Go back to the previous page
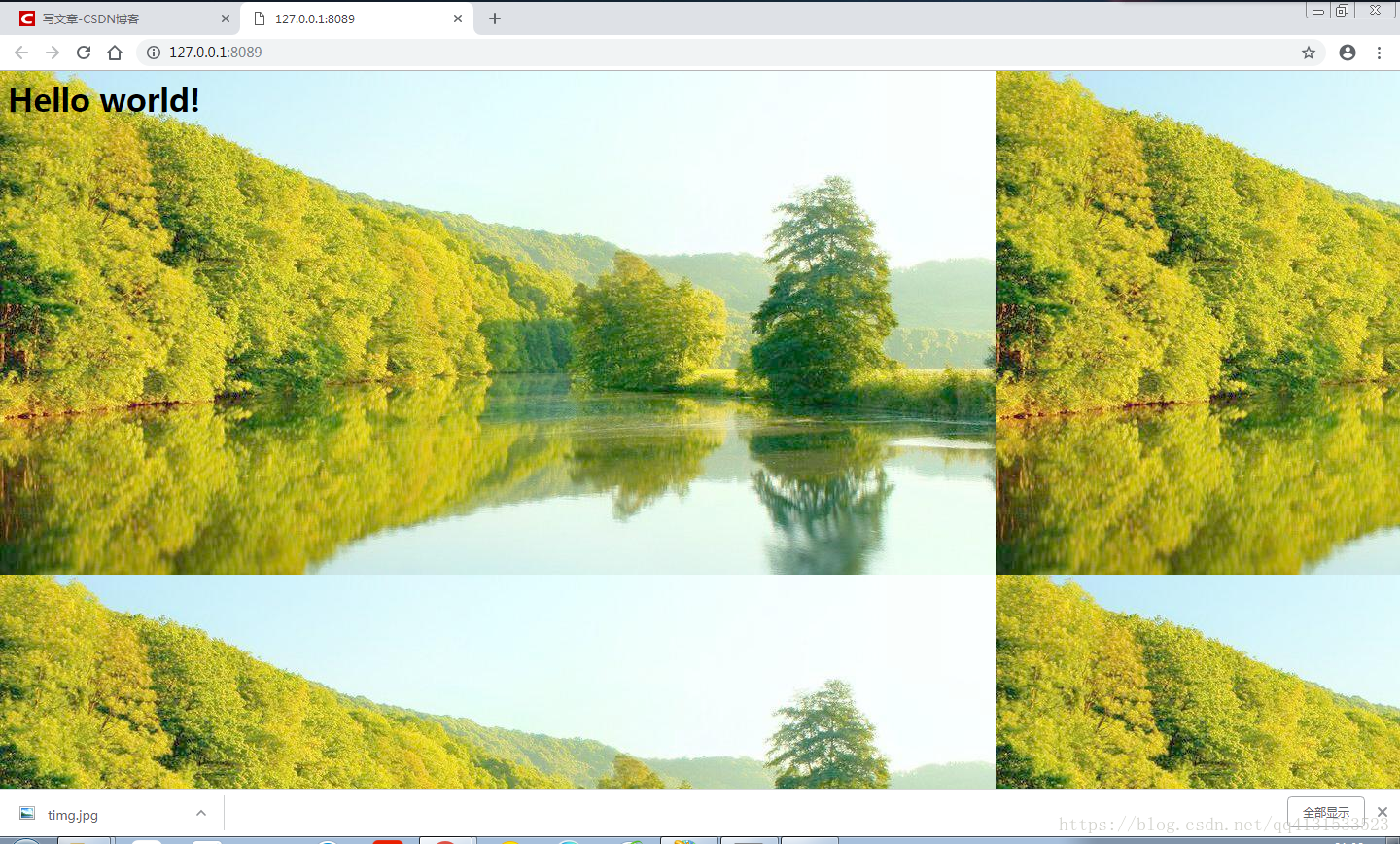This screenshot has height=844, width=1400. 21,53
